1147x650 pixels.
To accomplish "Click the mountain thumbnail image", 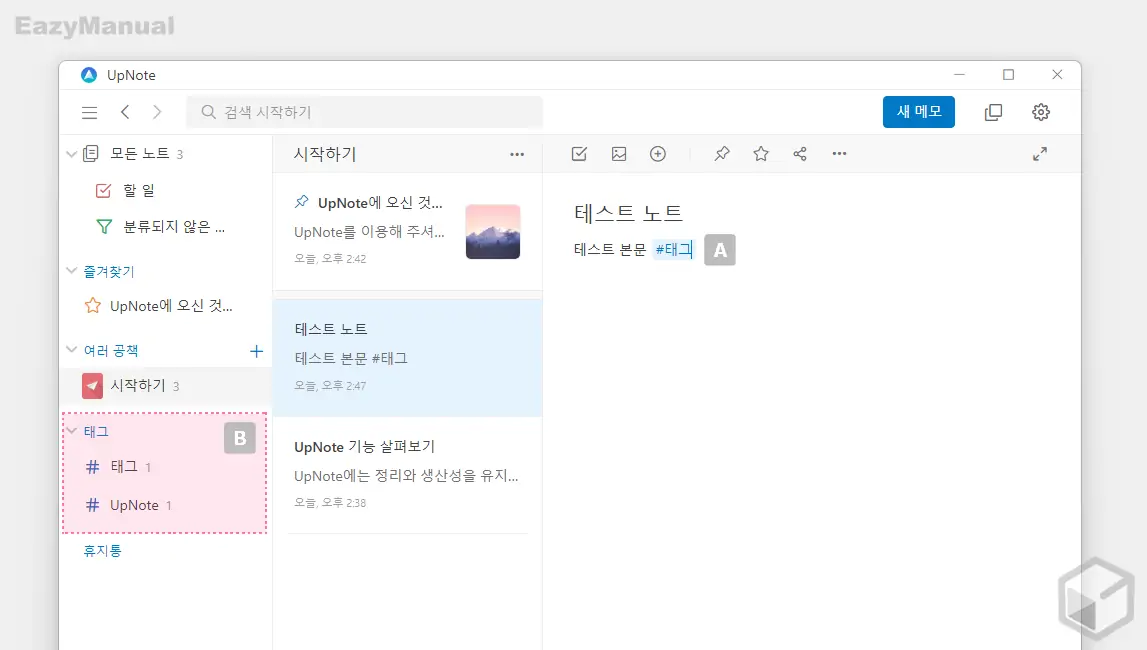I will click(x=493, y=232).
